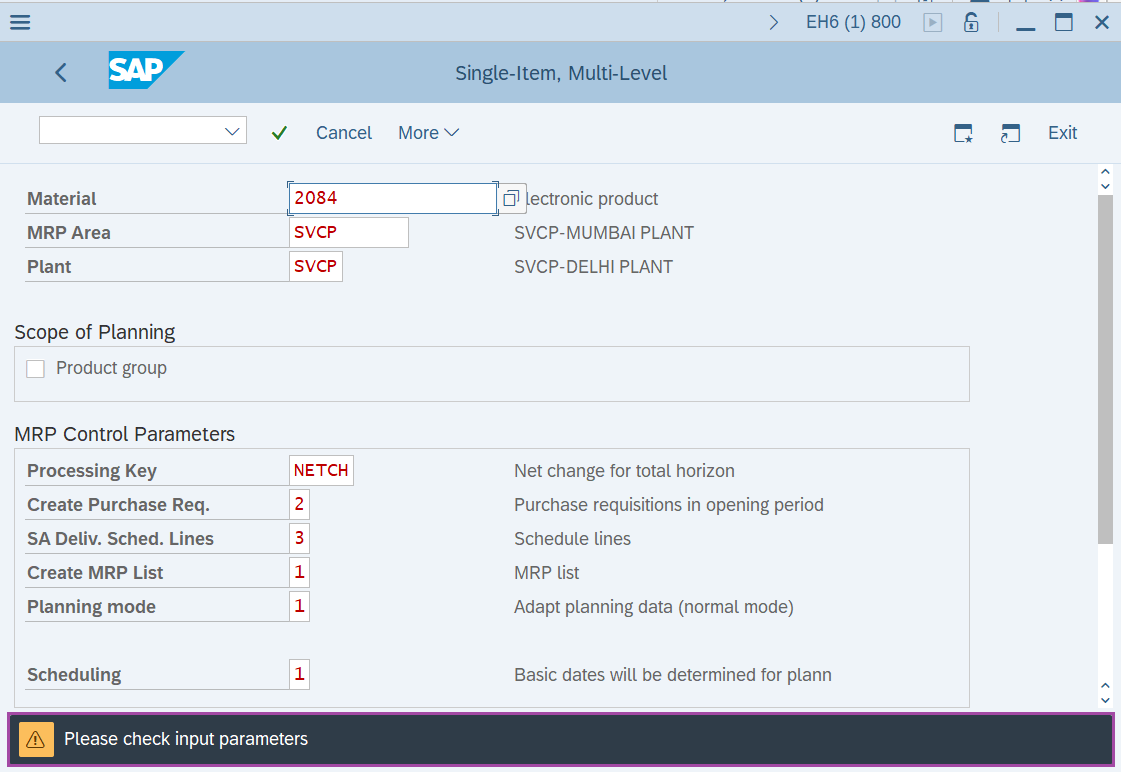Select the Single-Item, Multi-Level title
Image resolution: width=1121 pixels, height=772 pixels.
point(561,72)
